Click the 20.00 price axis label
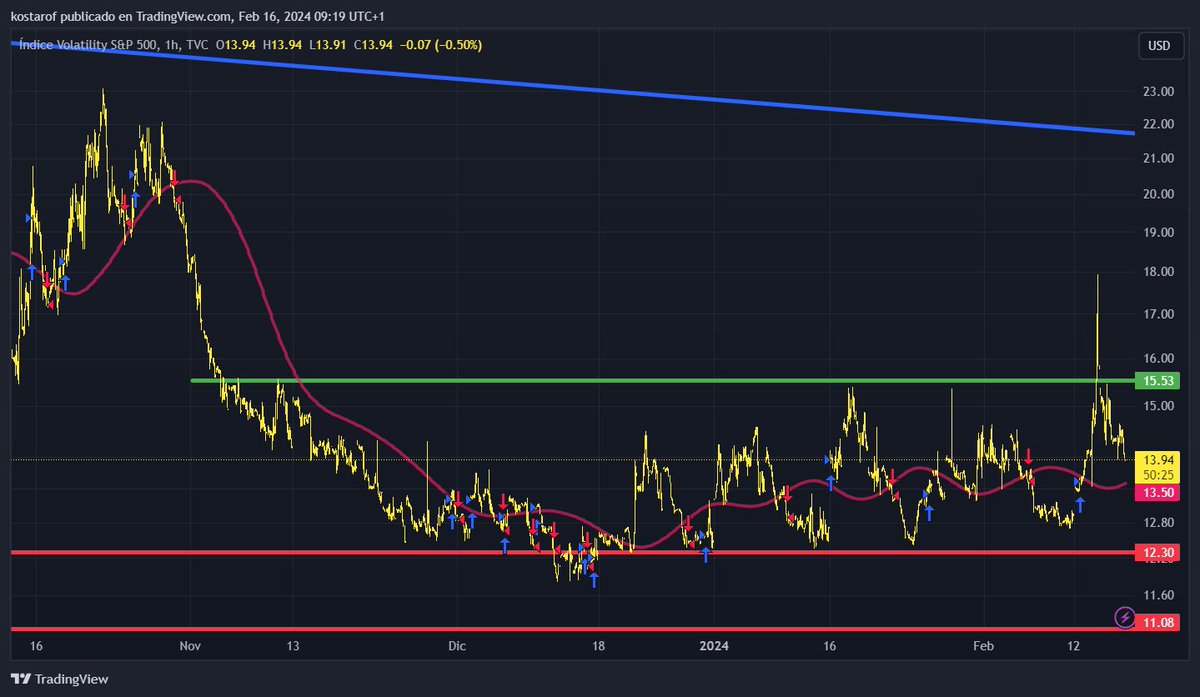 pos(1159,194)
